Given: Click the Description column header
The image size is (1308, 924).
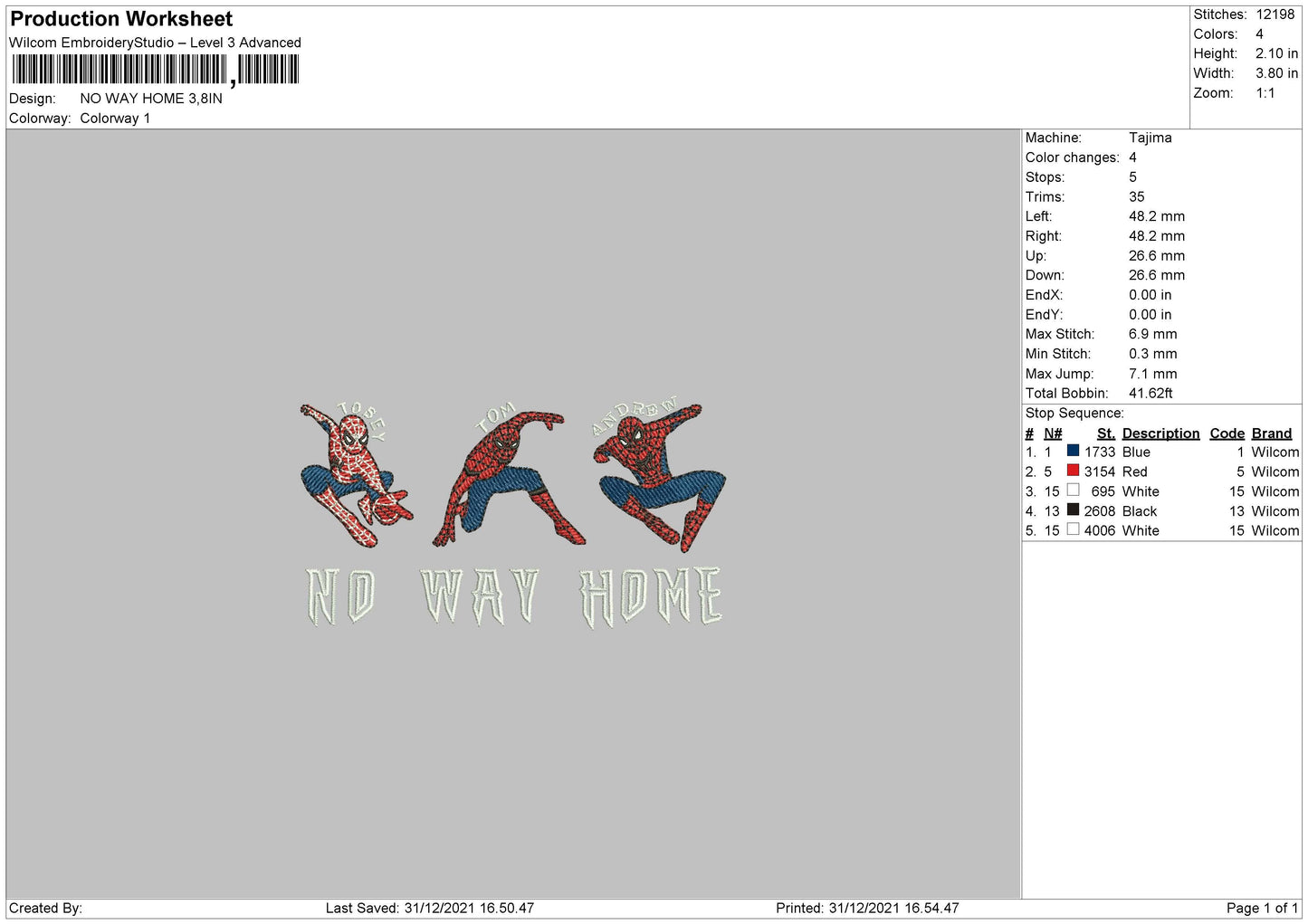Looking at the screenshot, I should tap(1160, 433).
